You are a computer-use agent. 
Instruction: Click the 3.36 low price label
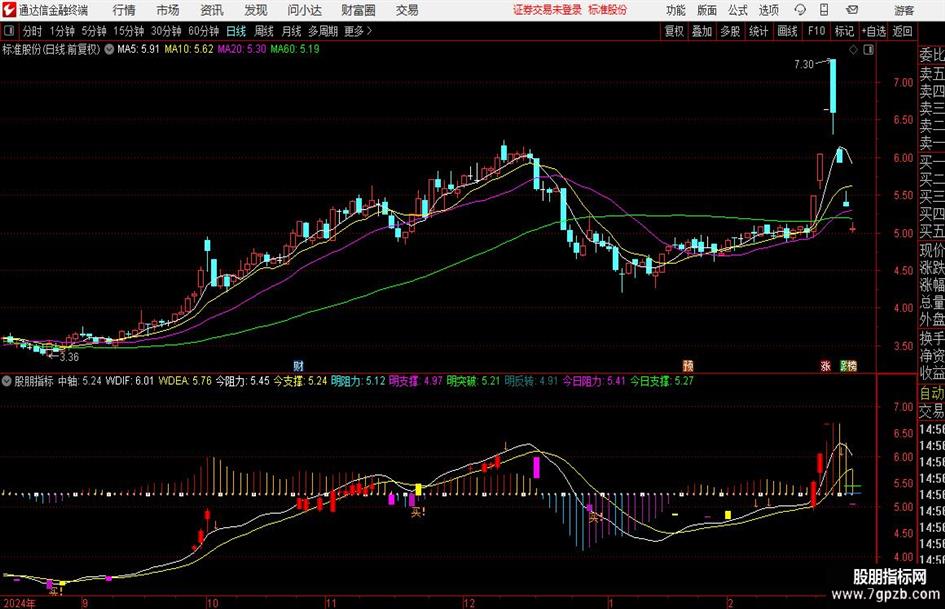69,357
